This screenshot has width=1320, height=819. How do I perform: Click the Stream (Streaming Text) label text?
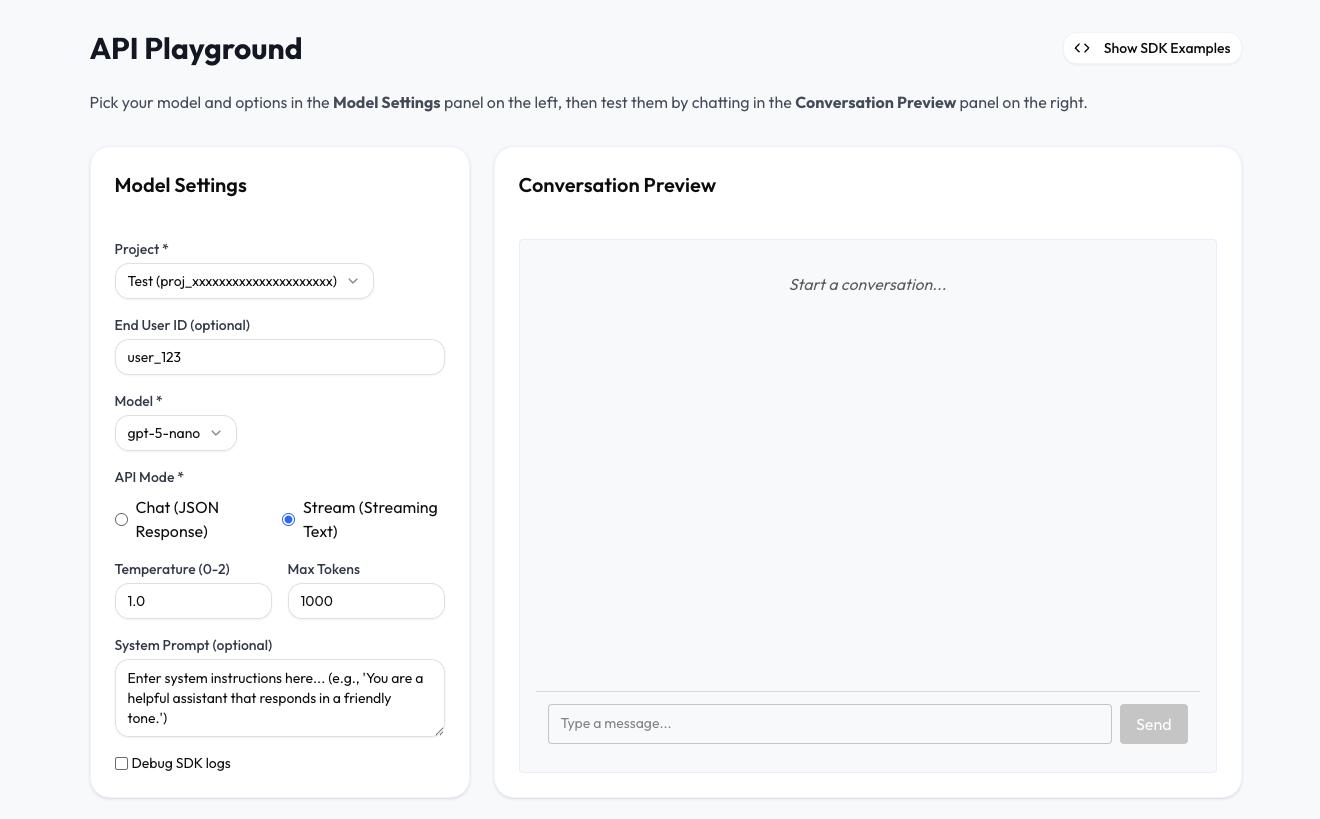pos(370,520)
